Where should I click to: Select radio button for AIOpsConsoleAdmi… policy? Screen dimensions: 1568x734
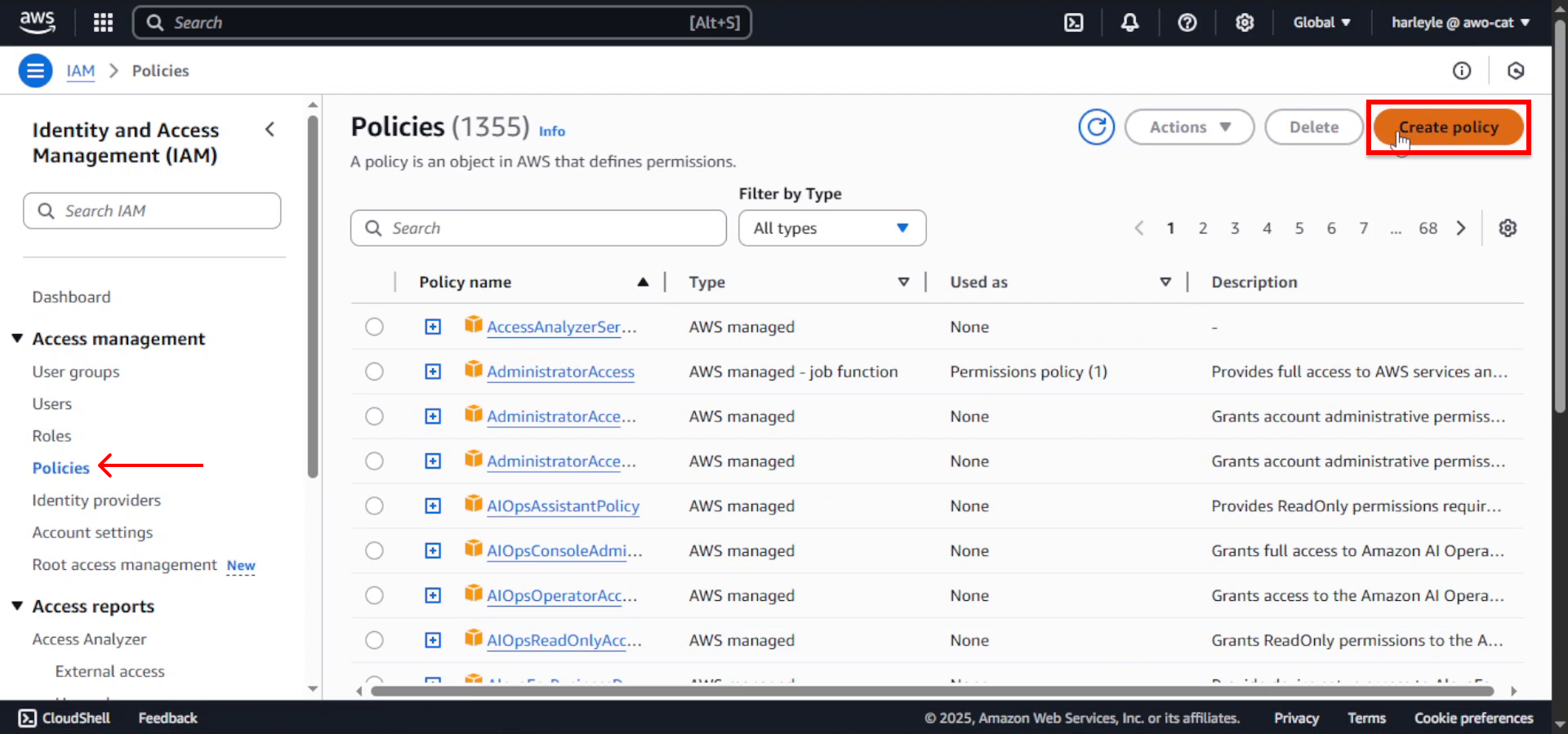pyautogui.click(x=374, y=550)
